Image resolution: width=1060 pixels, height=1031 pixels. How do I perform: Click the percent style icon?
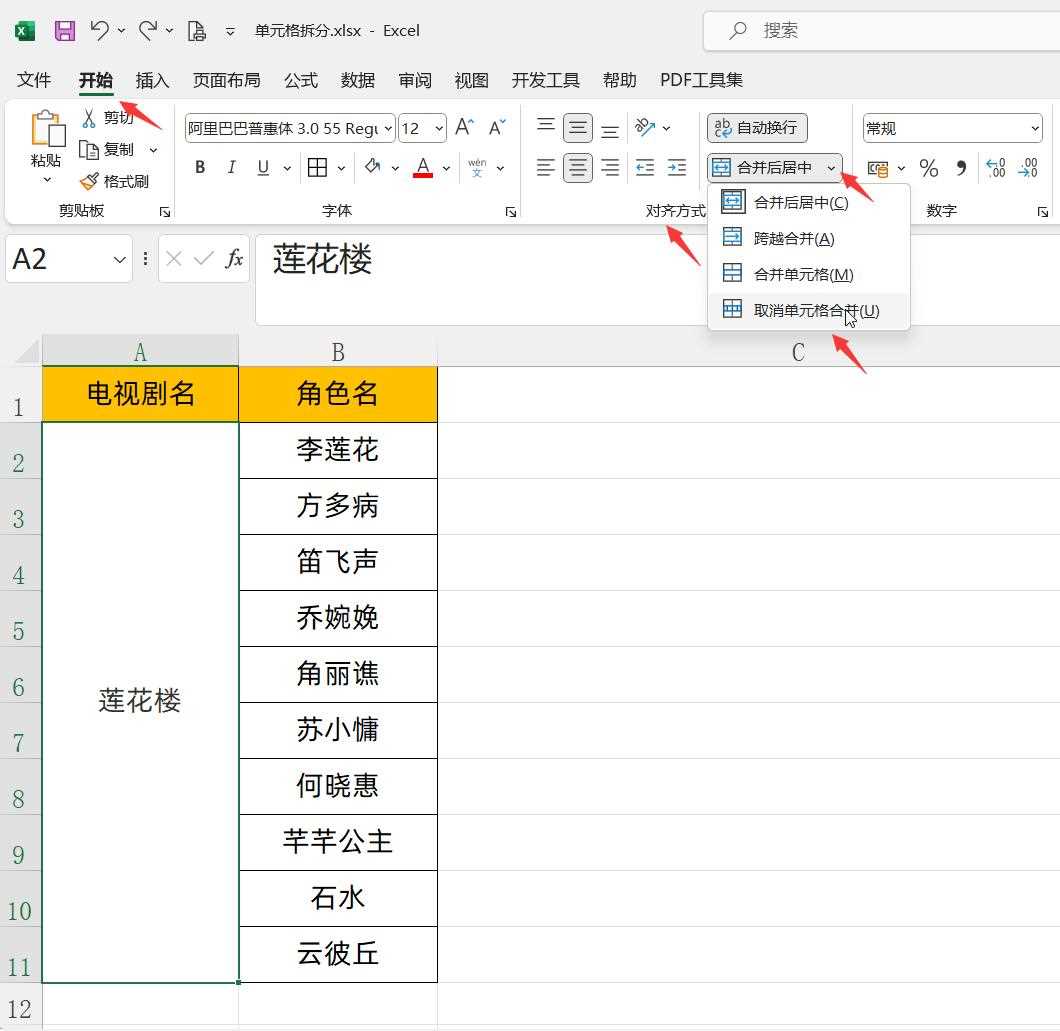[929, 168]
